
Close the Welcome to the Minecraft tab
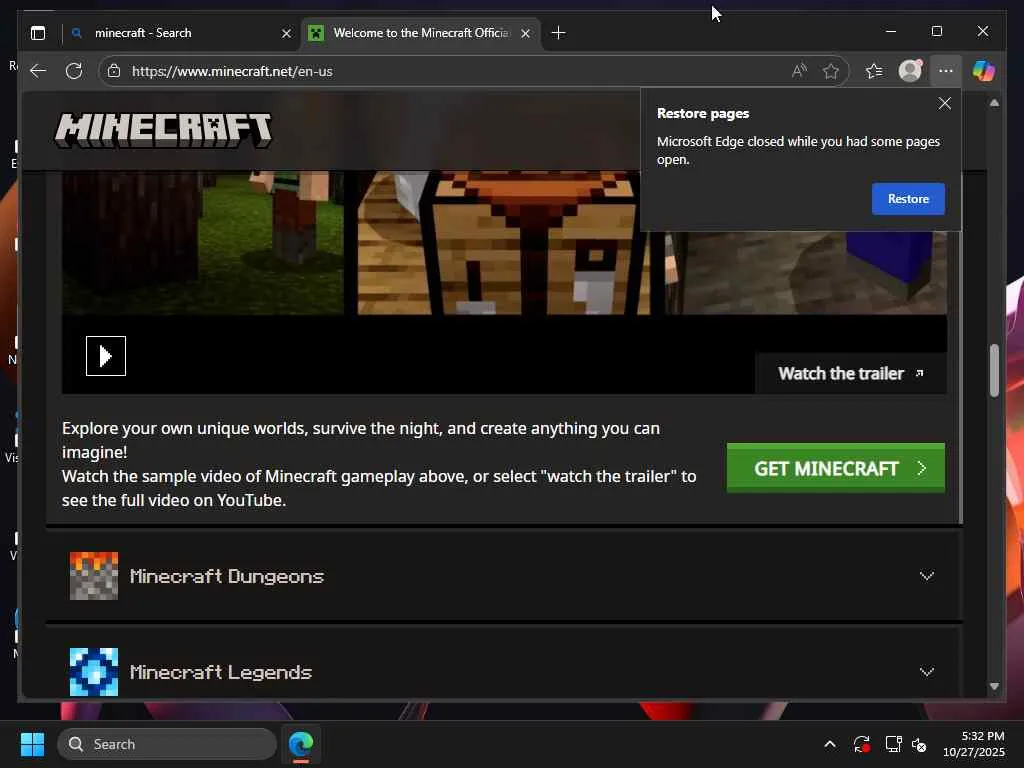point(525,33)
